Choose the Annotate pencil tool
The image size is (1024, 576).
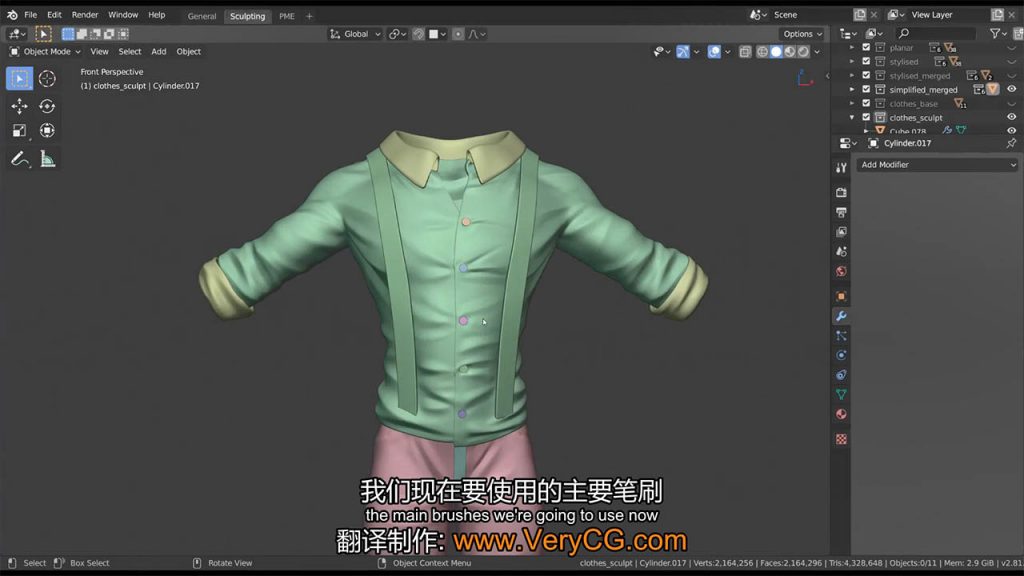20,159
